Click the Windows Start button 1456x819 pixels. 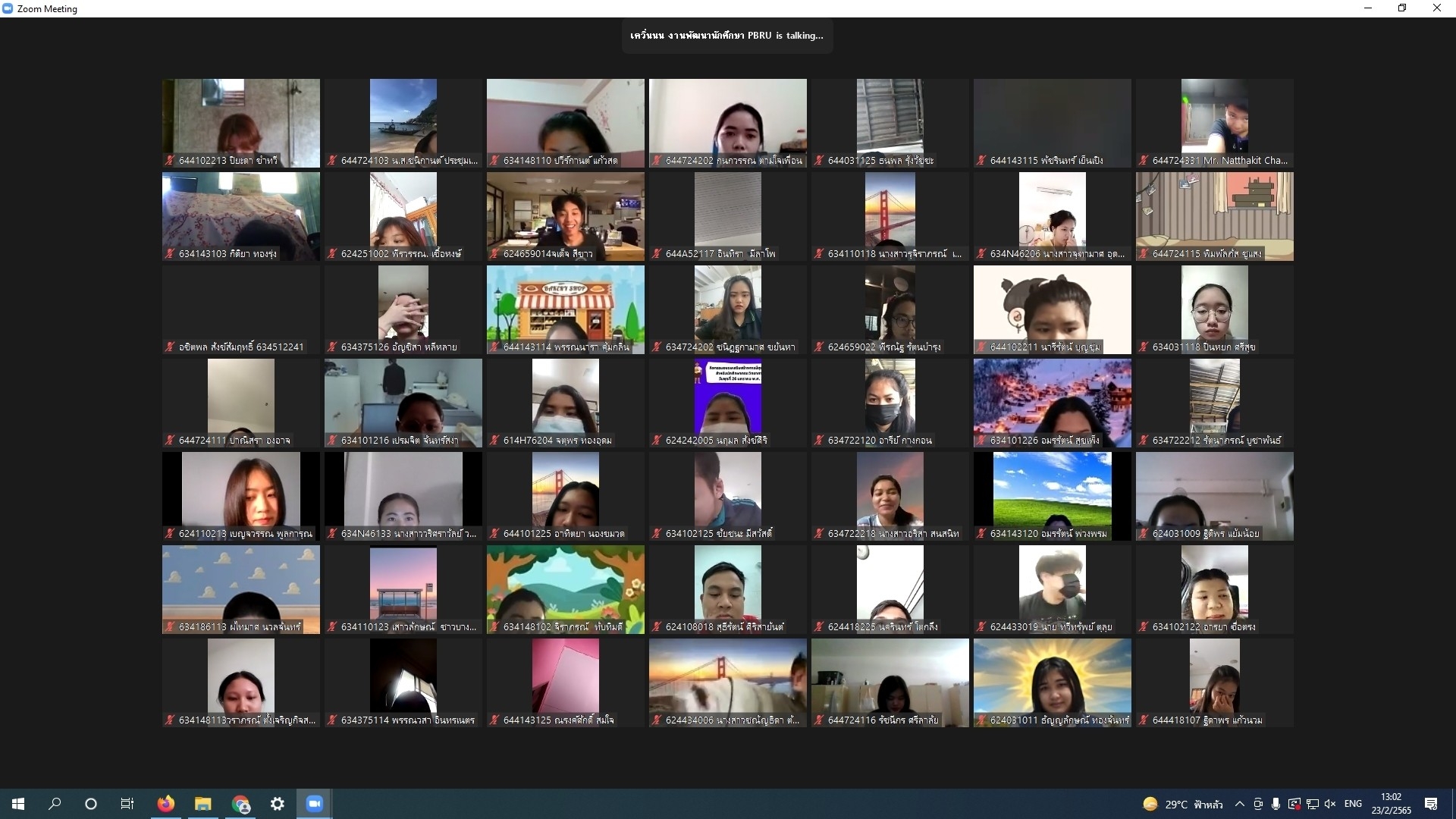click(18, 804)
